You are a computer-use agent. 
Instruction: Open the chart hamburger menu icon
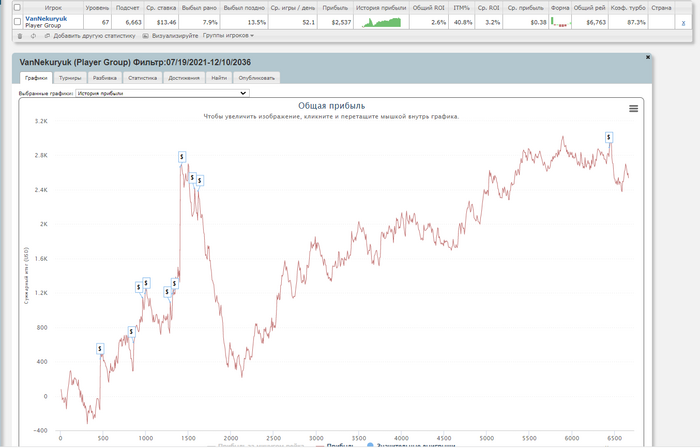[633, 108]
